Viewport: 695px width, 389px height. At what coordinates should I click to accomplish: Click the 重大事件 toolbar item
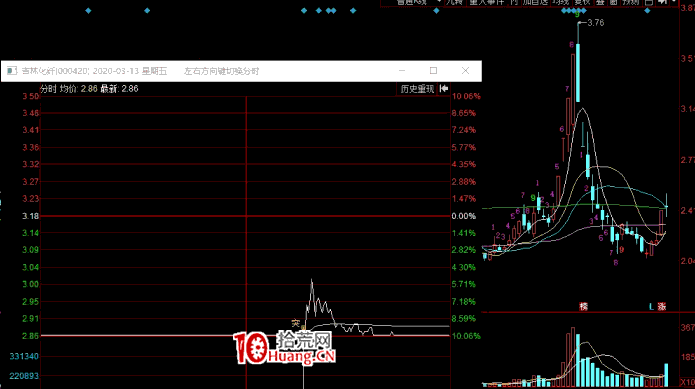click(487, 2)
